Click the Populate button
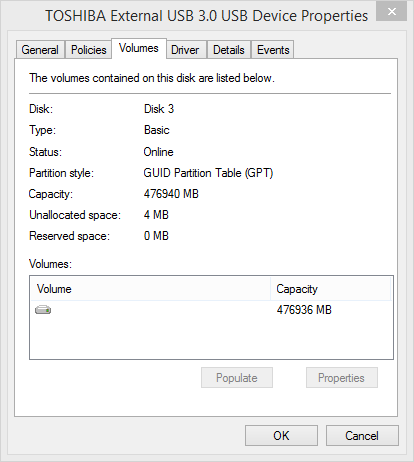 tap(237, 378)
